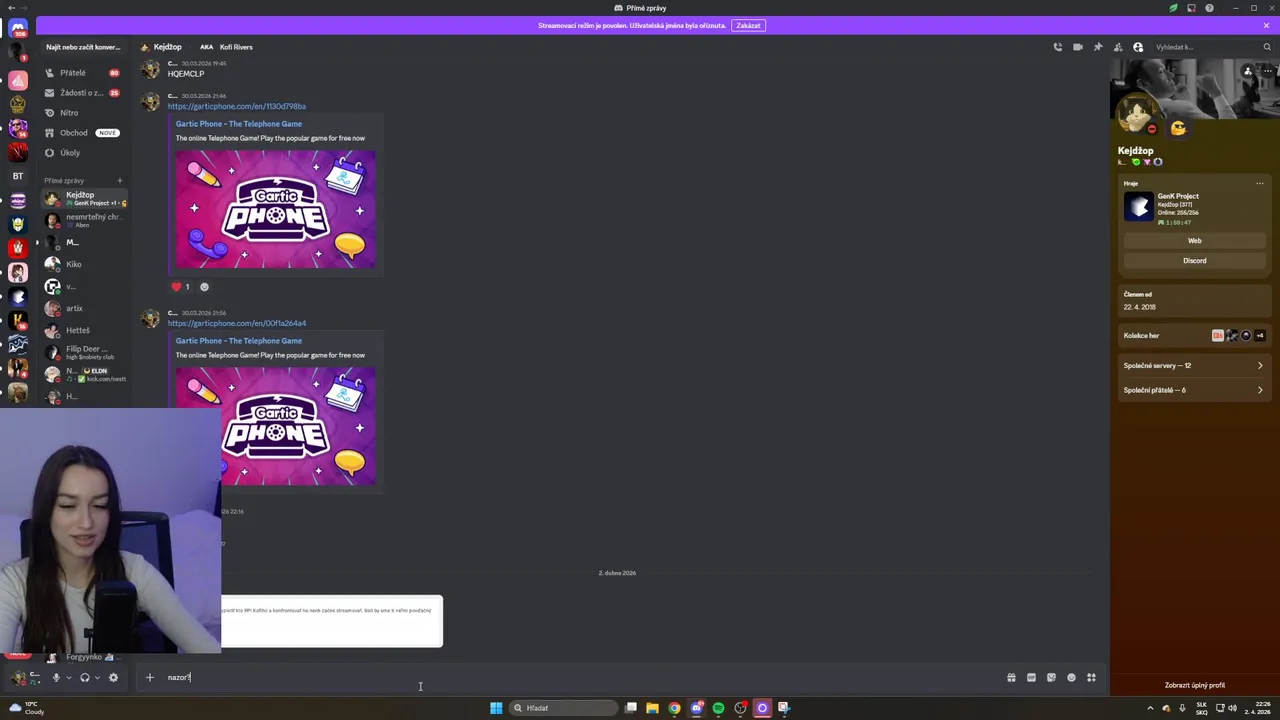Open GenK Project activity more options
The image size is (1280, 720).
click(1259, 184)
